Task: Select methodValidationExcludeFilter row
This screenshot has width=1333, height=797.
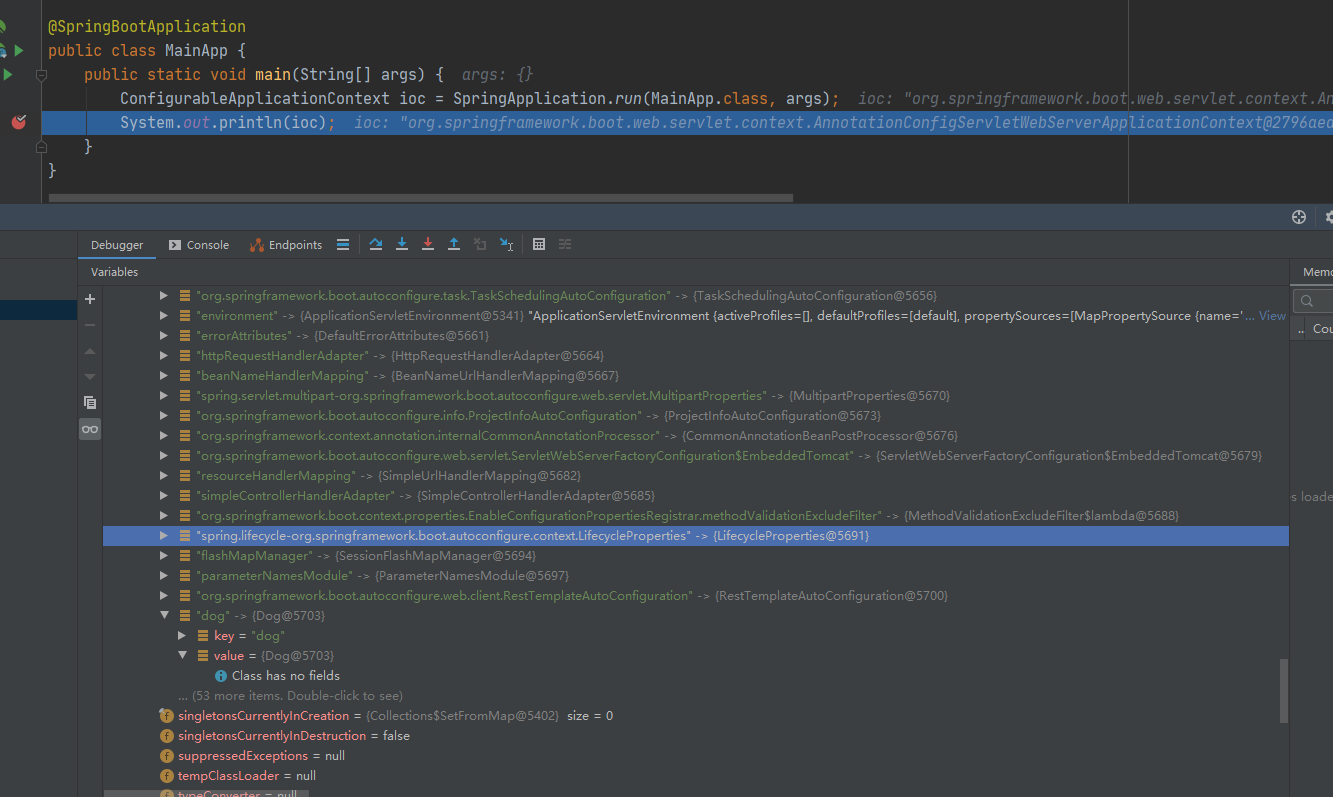Action: coord(696,516)
